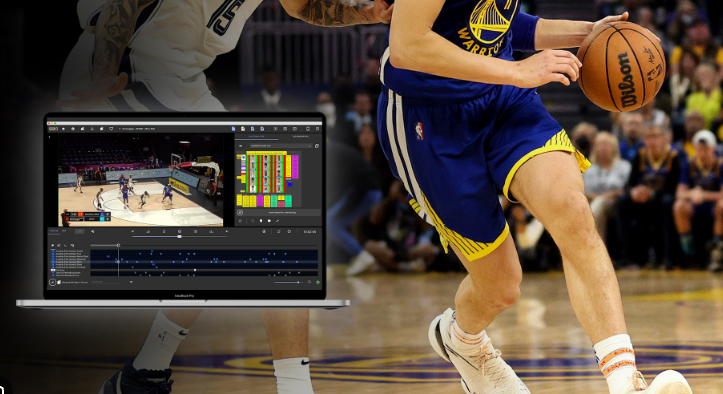
Task: Skip to next clip with the forward arrow
Action: (226, 231)
